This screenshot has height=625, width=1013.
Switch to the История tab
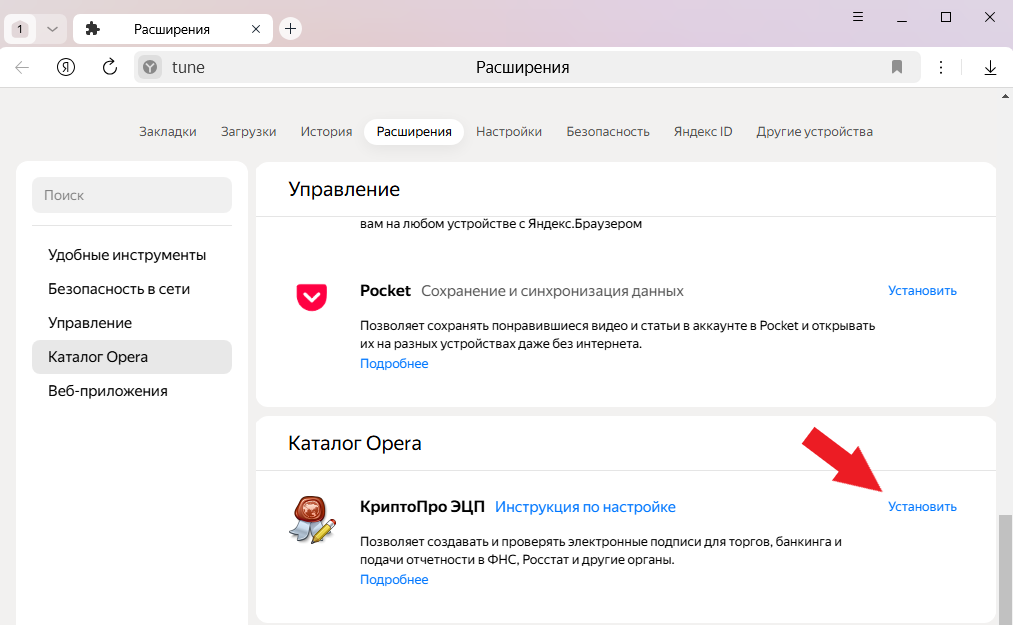tap(326, 132)
